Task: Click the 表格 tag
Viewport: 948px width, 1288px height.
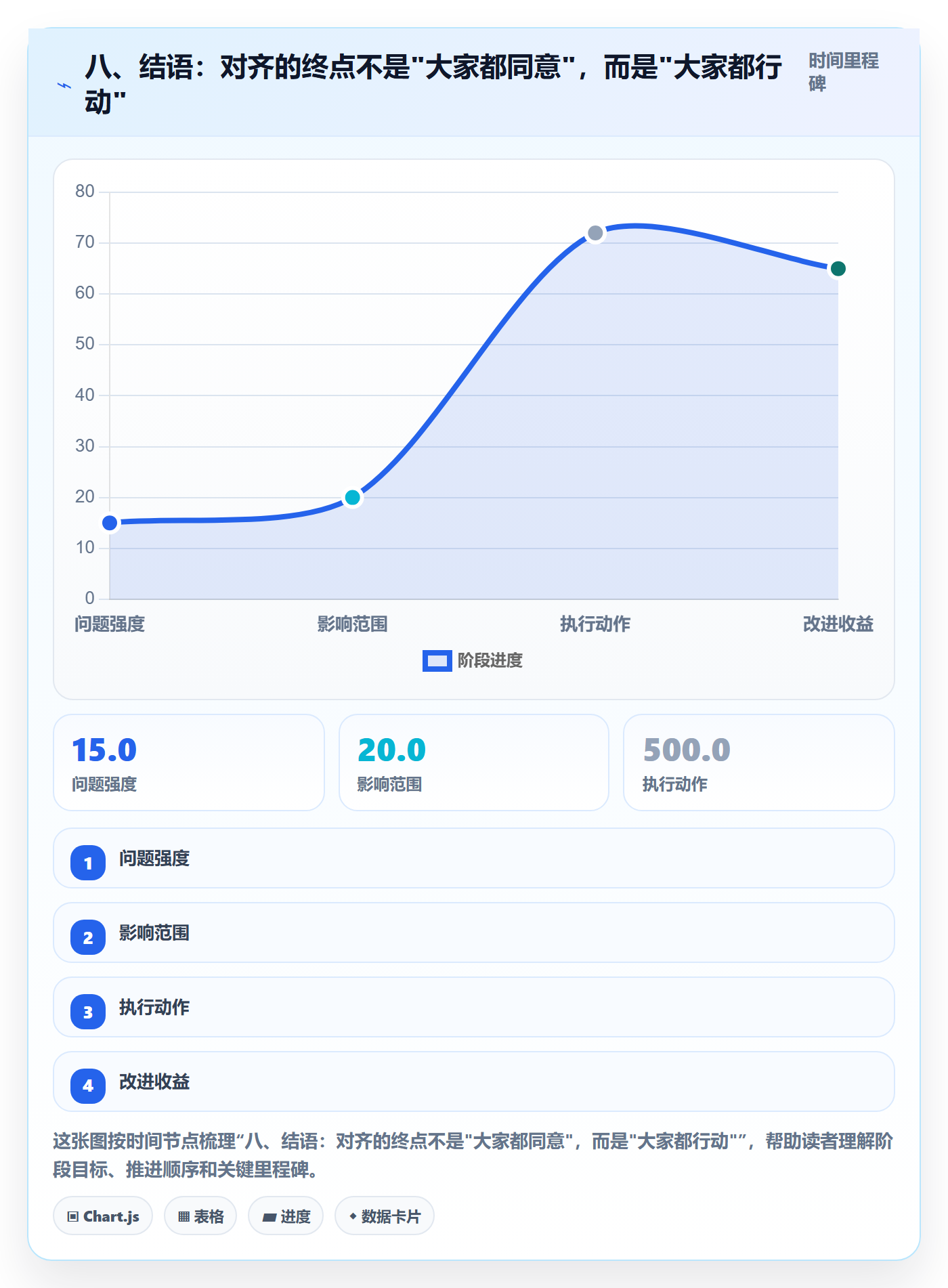Action: 200,1216
